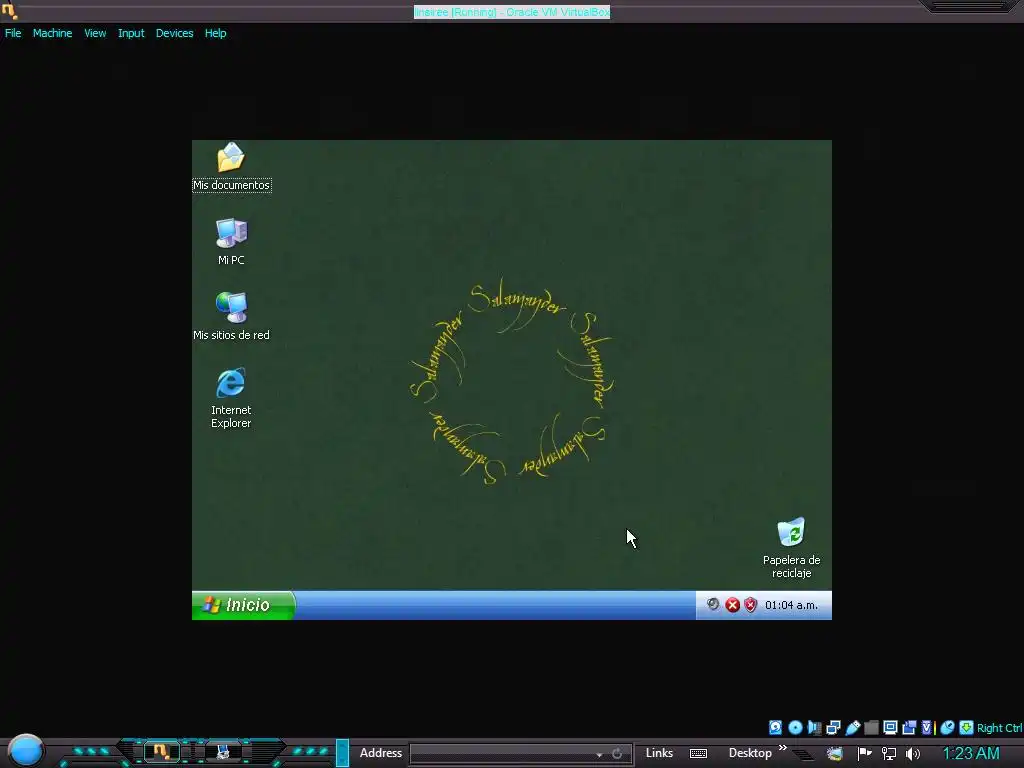
Task: Click the VirtualBox virtualization features indicator
Action: click(x=927, y=728)
